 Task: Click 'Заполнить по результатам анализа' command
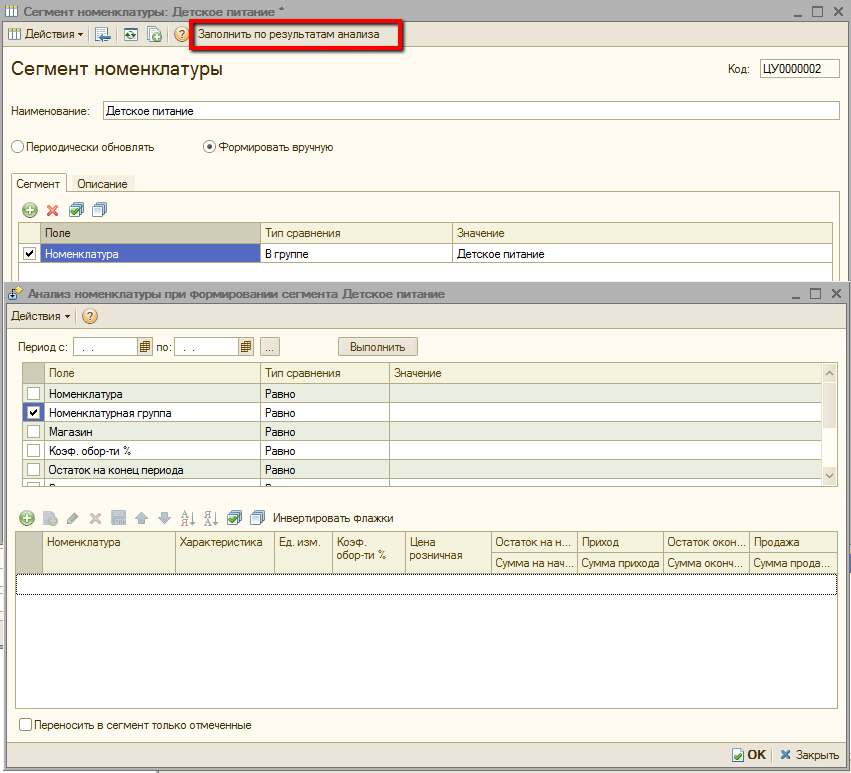coord(288,34)
